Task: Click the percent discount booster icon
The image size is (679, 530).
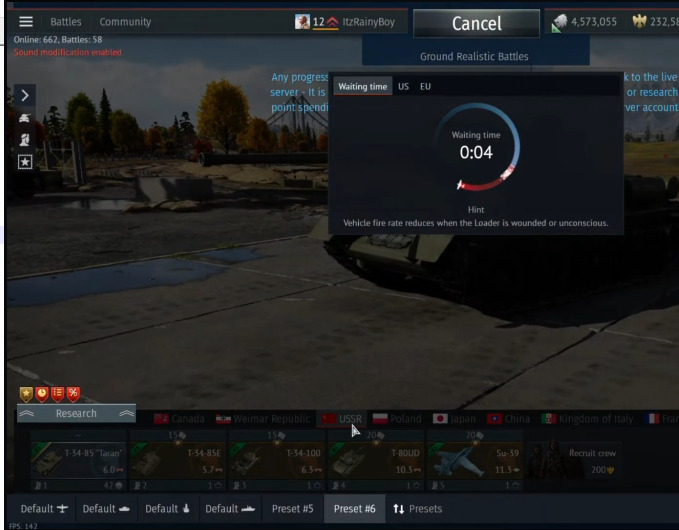Action: (73, 394)
